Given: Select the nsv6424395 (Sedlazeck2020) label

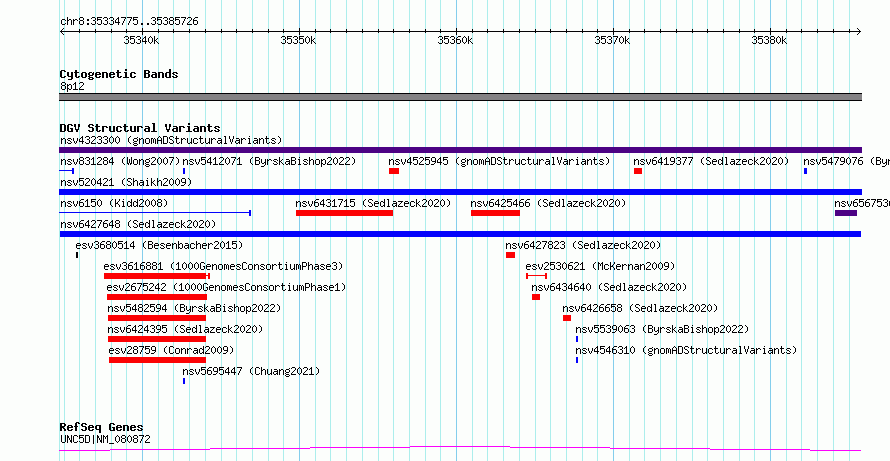Looking at the screenshot, I should pyautogui.click(x=186, y=329).
